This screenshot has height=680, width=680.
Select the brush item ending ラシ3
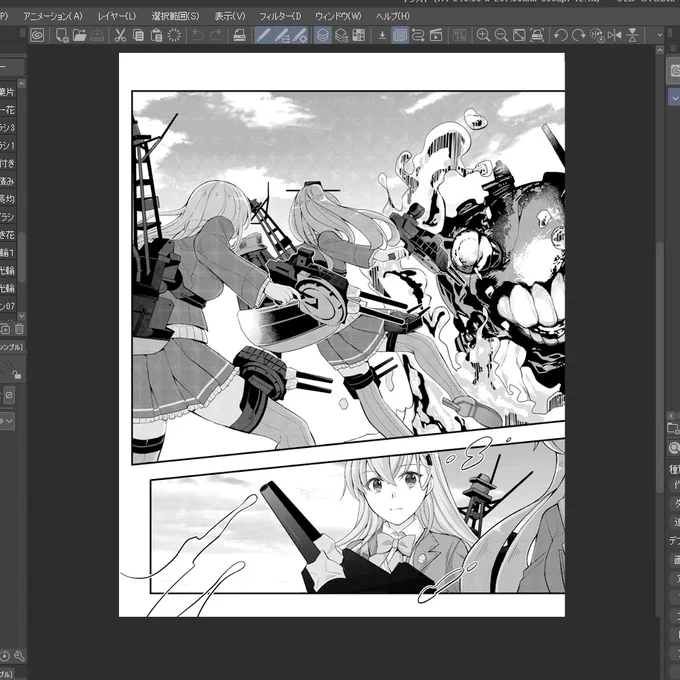point(8,128)
